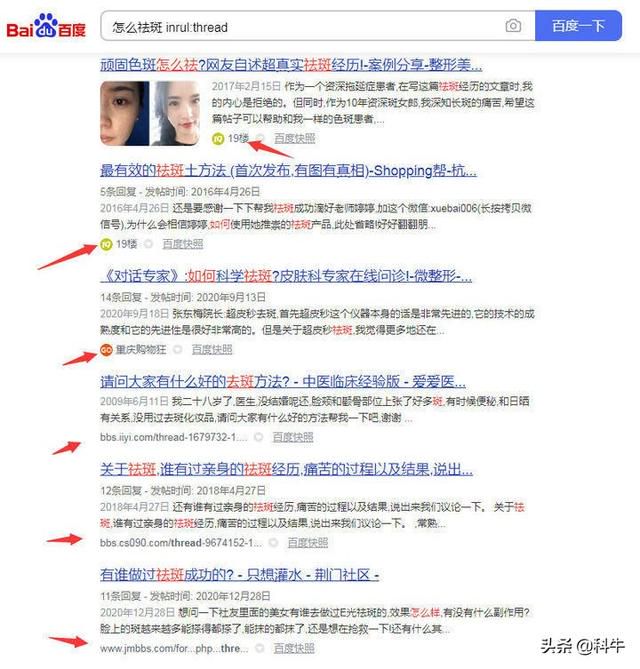Open the 顽固色斑怎么祛 result title
The image size is (640, 669).
[291, 65]
